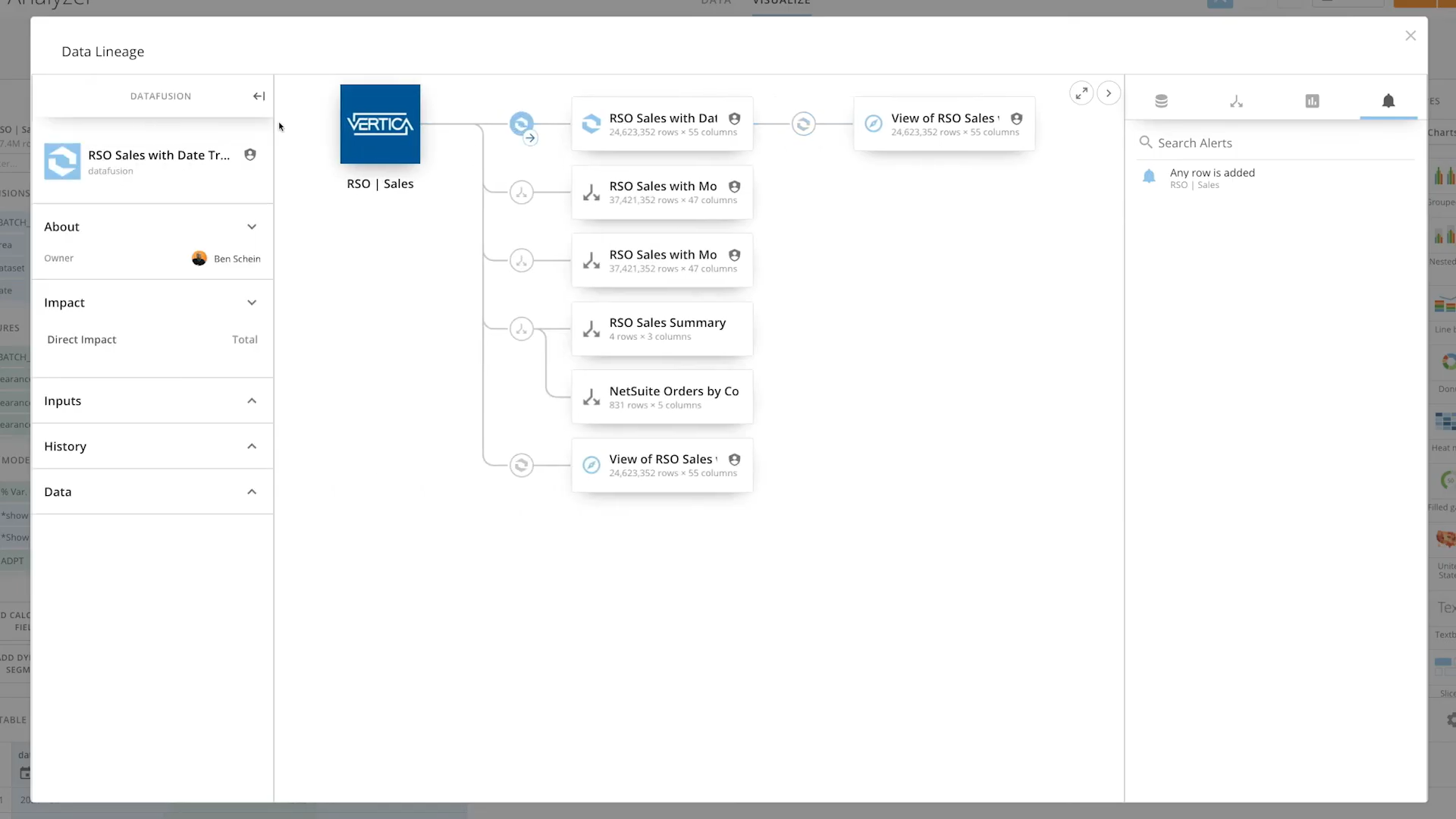The height and width of the screenshot is (819, 1456).
Task: Expand the About section
Action: [x=252, y=226]
